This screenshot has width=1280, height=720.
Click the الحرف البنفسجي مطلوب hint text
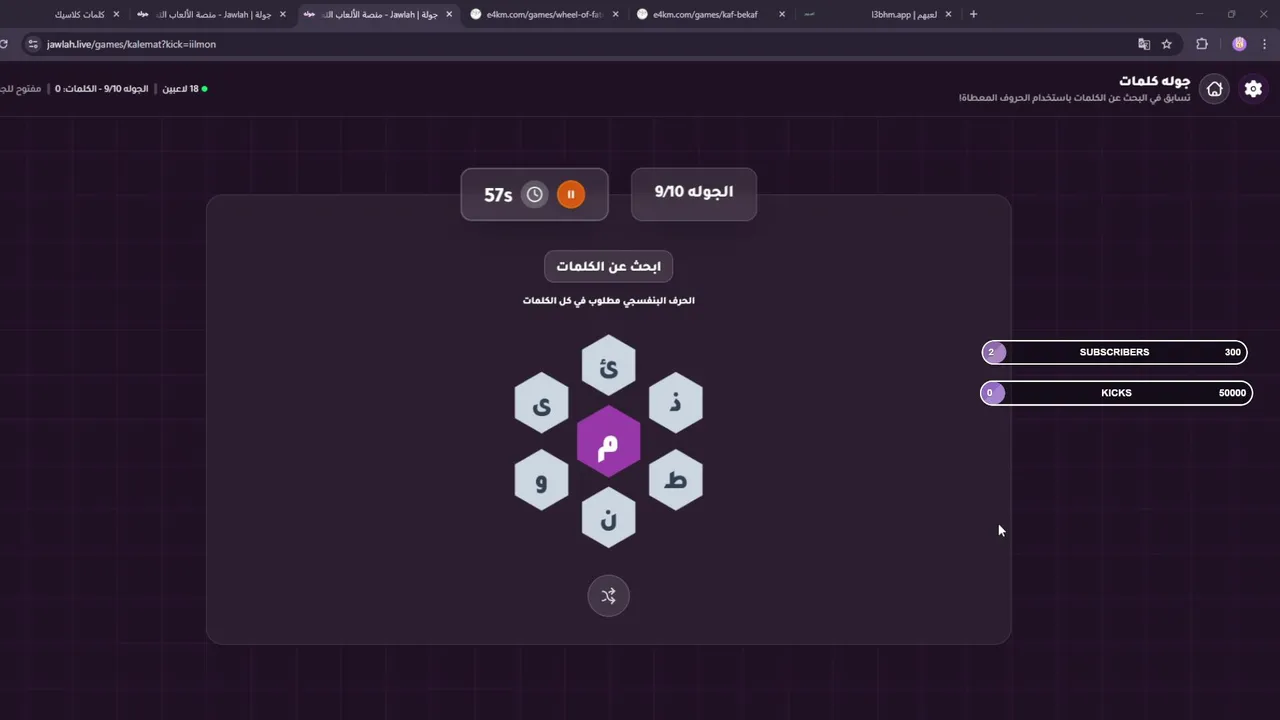[x=608, y=300]
